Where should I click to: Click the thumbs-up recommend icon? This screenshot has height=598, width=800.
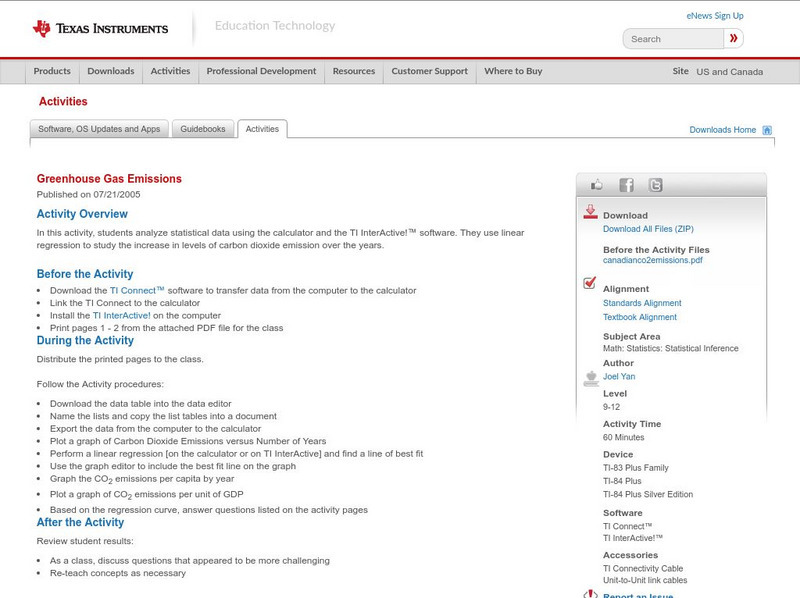click(597, 183)
